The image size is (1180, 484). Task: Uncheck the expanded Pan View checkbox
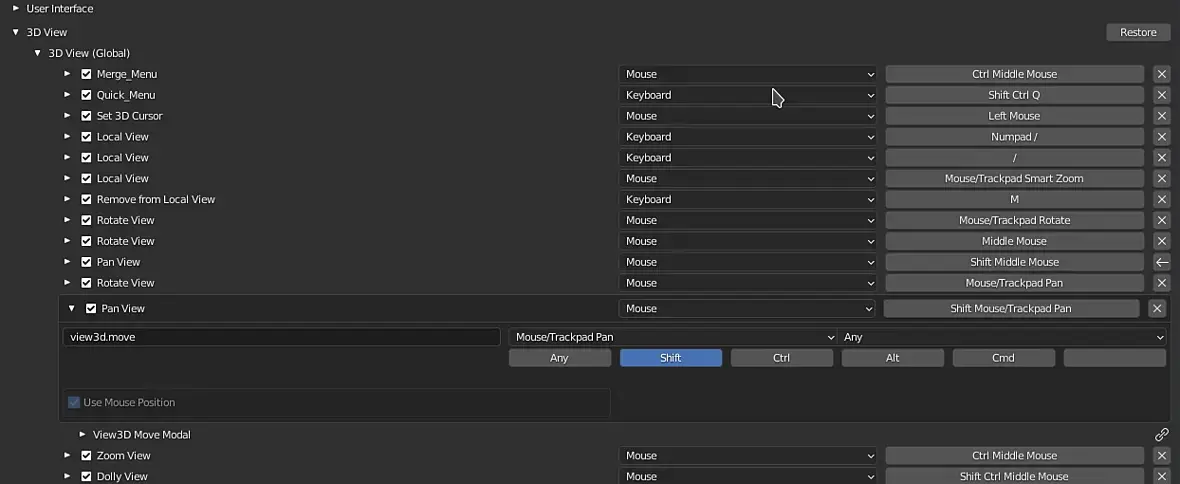[91, 309]
